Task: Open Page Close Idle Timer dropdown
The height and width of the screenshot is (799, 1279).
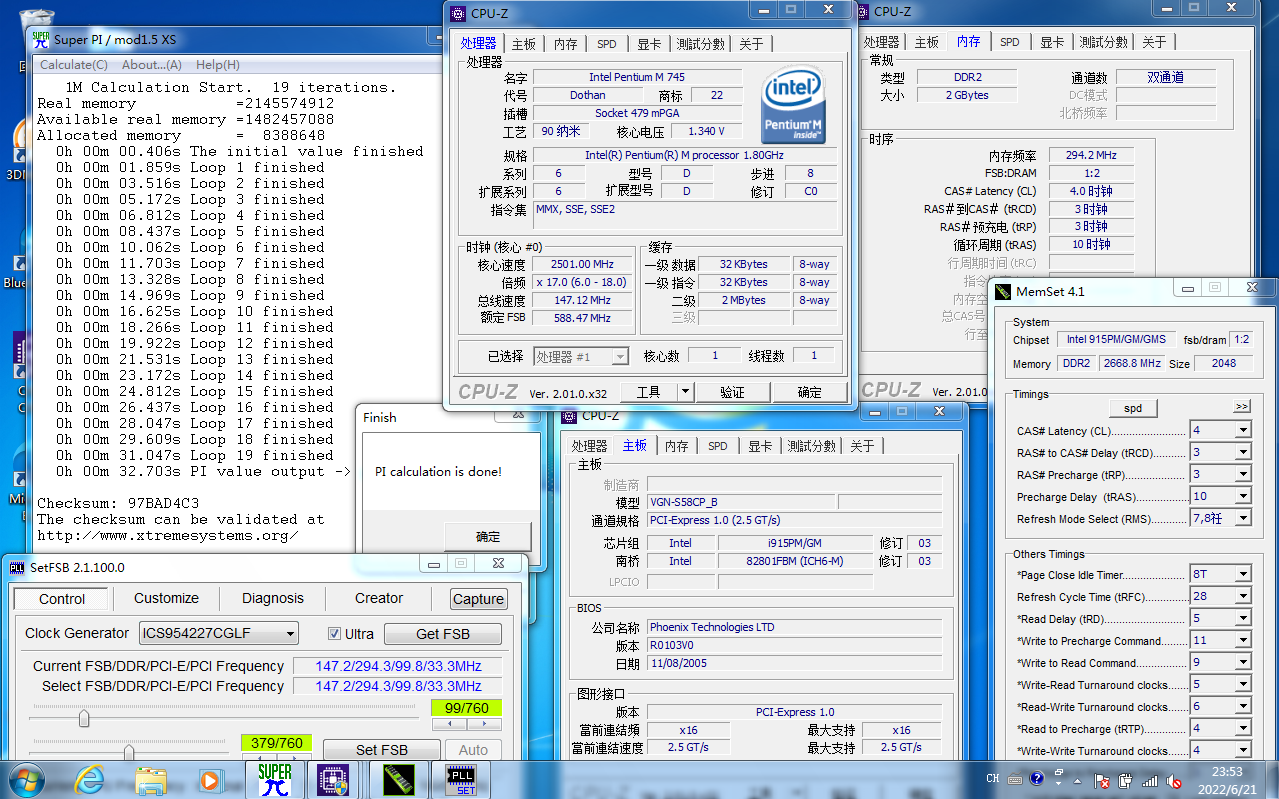Action: [1243, 575]
